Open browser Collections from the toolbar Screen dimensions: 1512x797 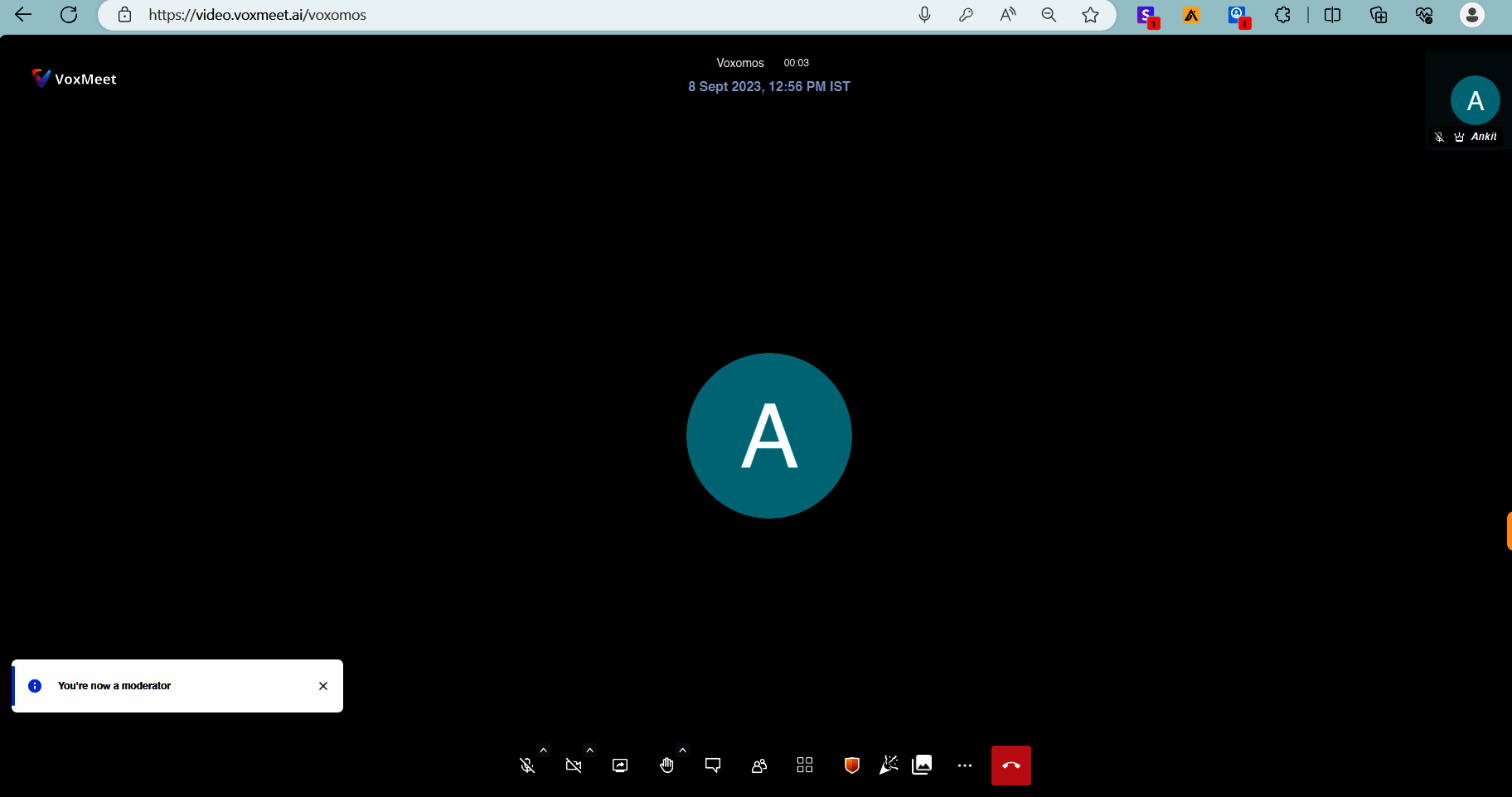click(1379, 14)
